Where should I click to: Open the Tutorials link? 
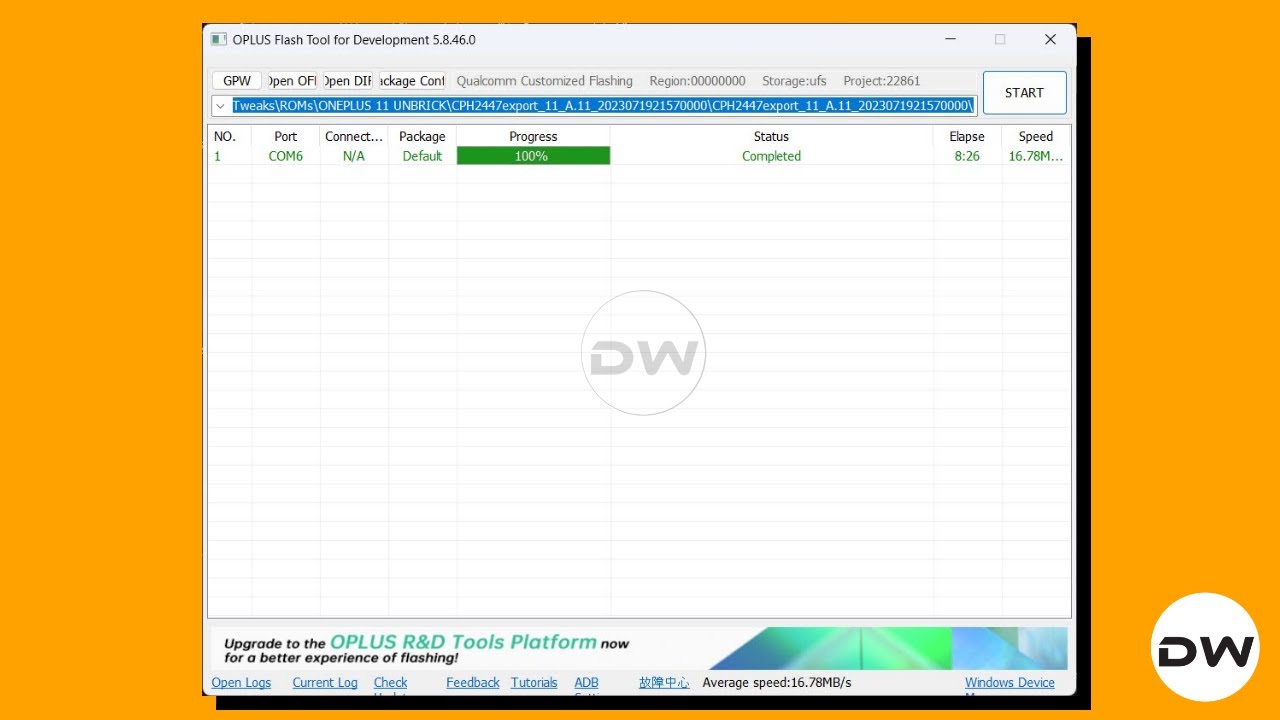coord(534,682)
